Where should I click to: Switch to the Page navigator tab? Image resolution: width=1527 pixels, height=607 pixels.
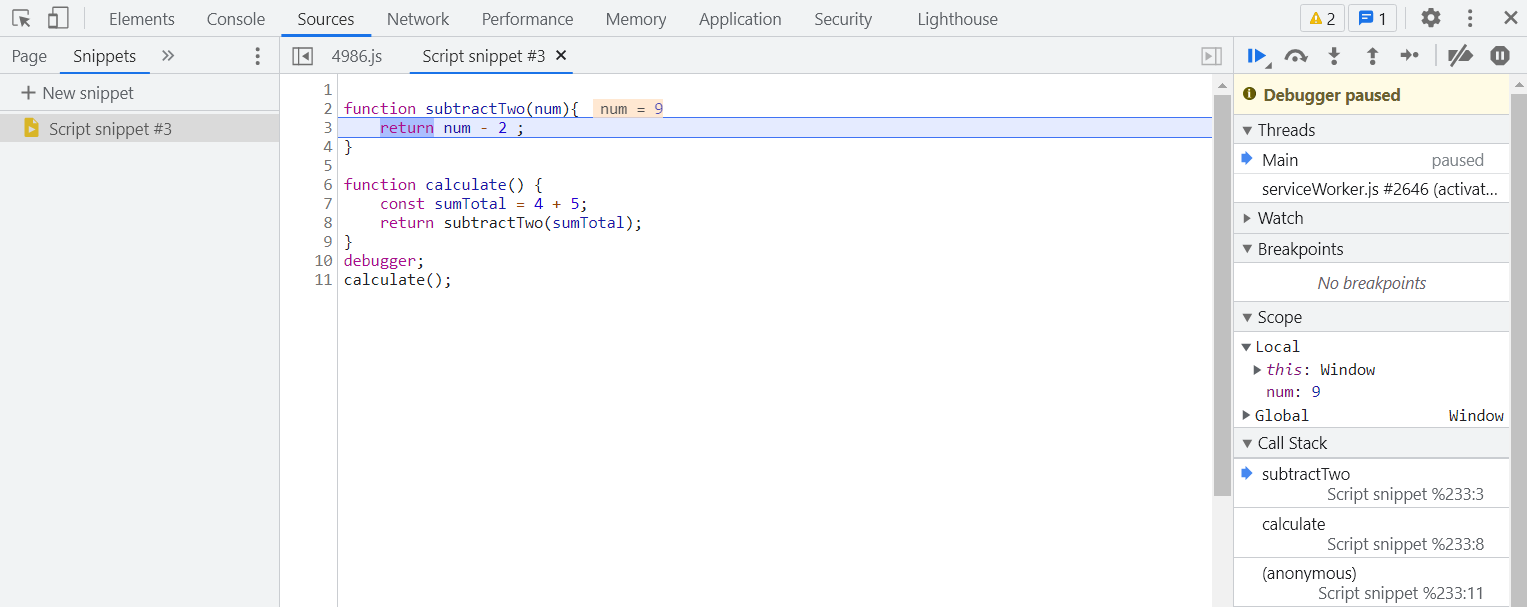(30, 56)
